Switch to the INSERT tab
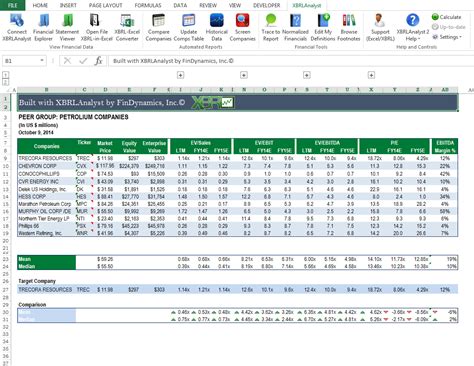Image resolution: width=474 pixels, height=366 pixels. 68,5
